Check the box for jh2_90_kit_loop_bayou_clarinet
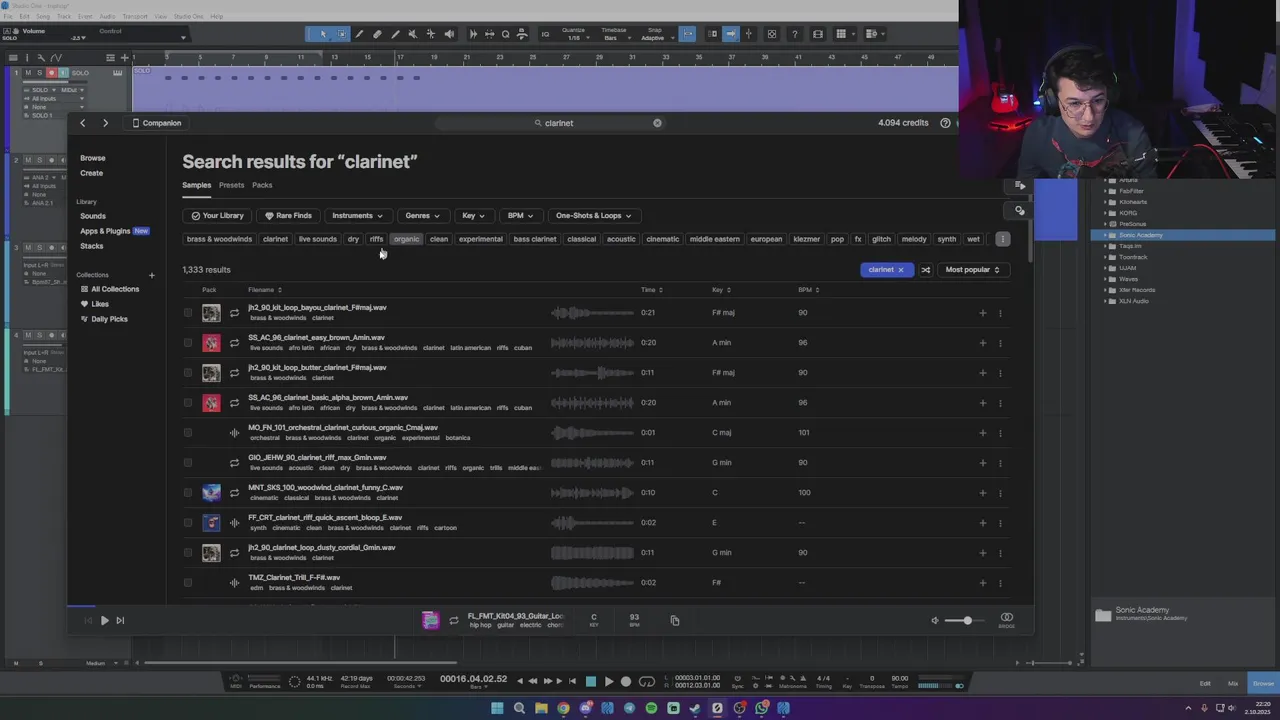Image resolution: width=1280 pixels, height=720 pixels. tap(188, 313)
